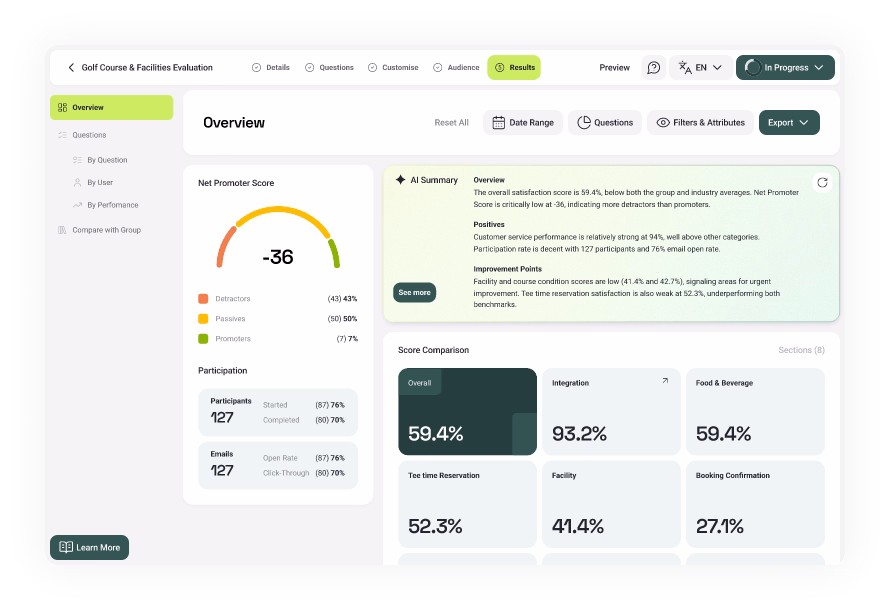
Task: Click the pie chart icon in Questions button
Action: coord(583,123)
